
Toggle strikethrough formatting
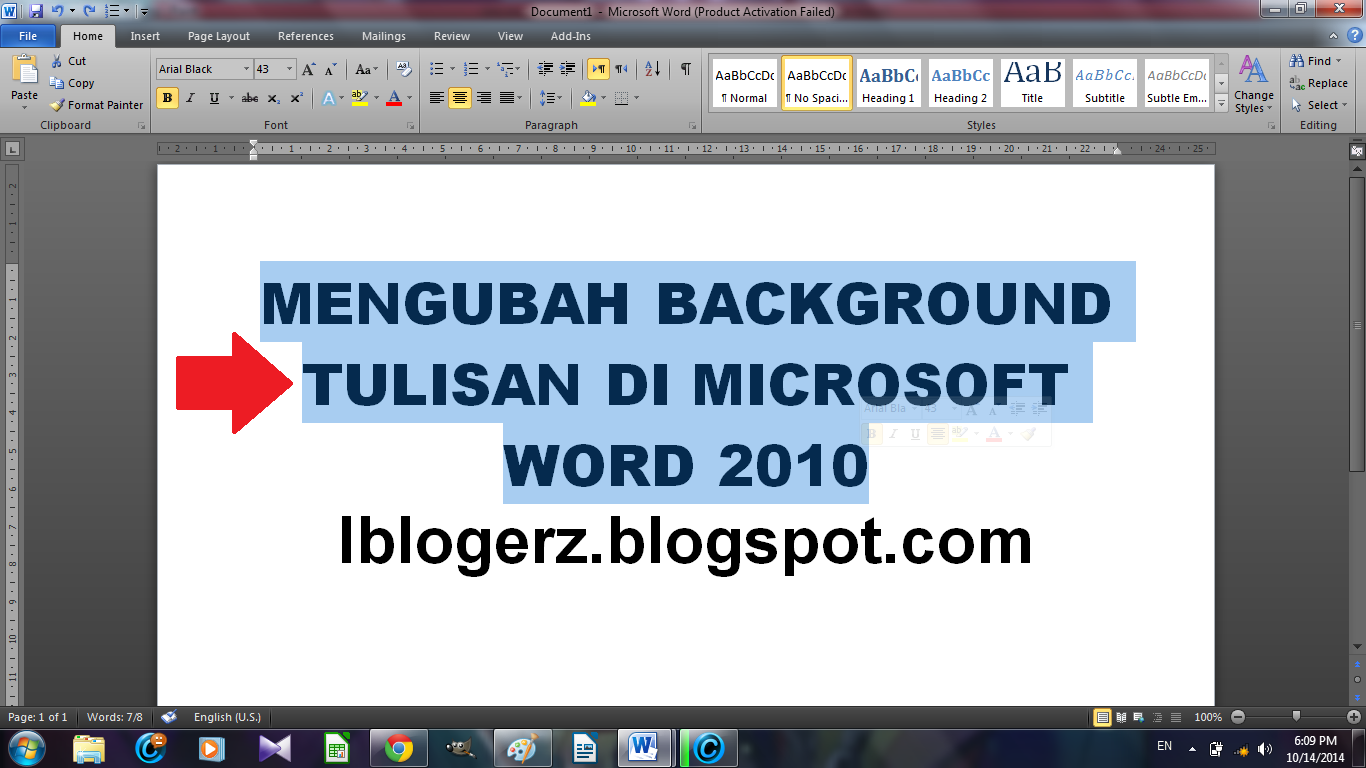click(x=249, y=98)
